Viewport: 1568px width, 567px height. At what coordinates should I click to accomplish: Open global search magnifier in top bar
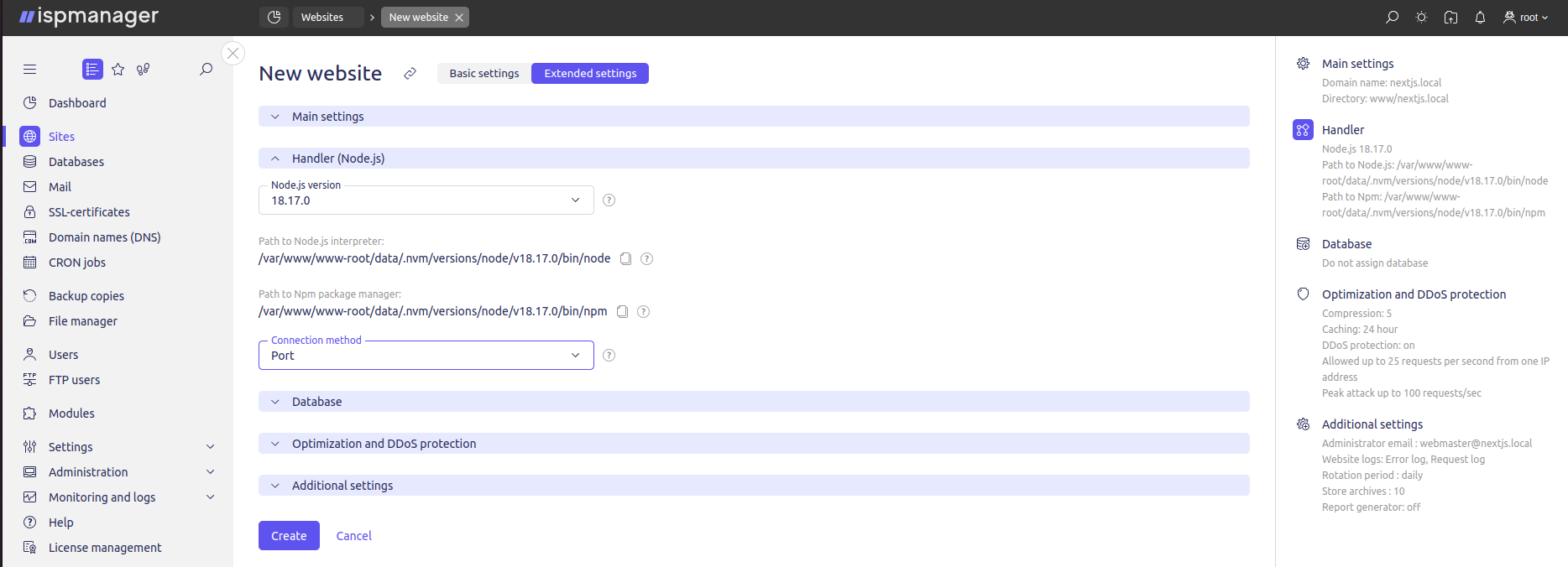click(1392, 17)
